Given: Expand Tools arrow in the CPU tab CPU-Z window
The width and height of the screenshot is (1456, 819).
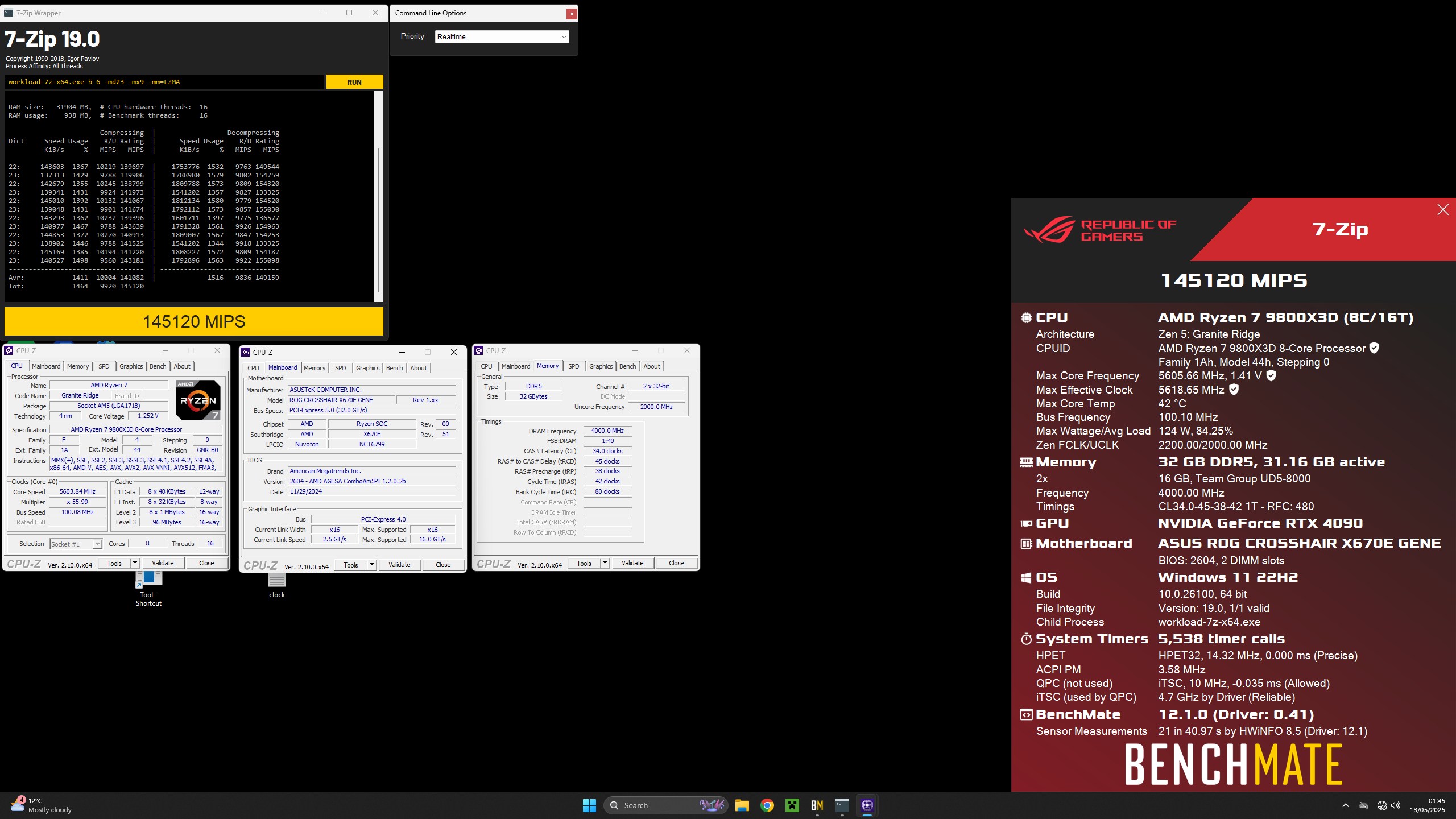Looking at the screenshot, I should [x=135, y=563].
